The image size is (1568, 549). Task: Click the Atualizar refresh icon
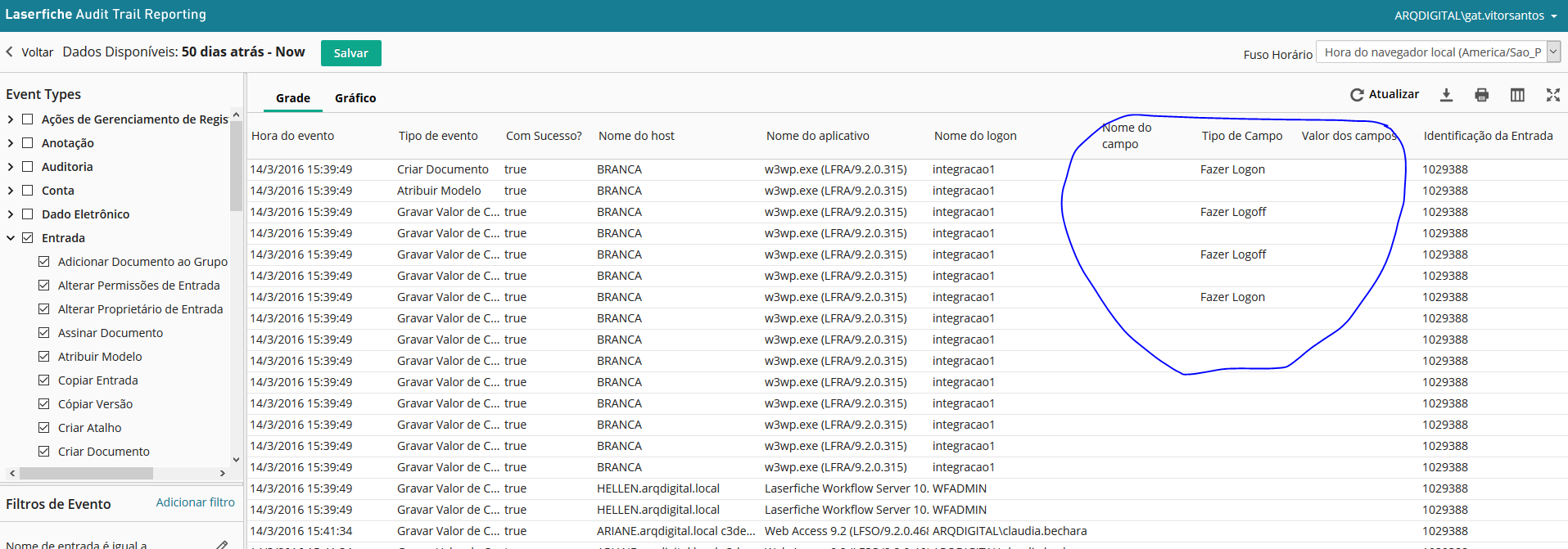coord(1357,95)
